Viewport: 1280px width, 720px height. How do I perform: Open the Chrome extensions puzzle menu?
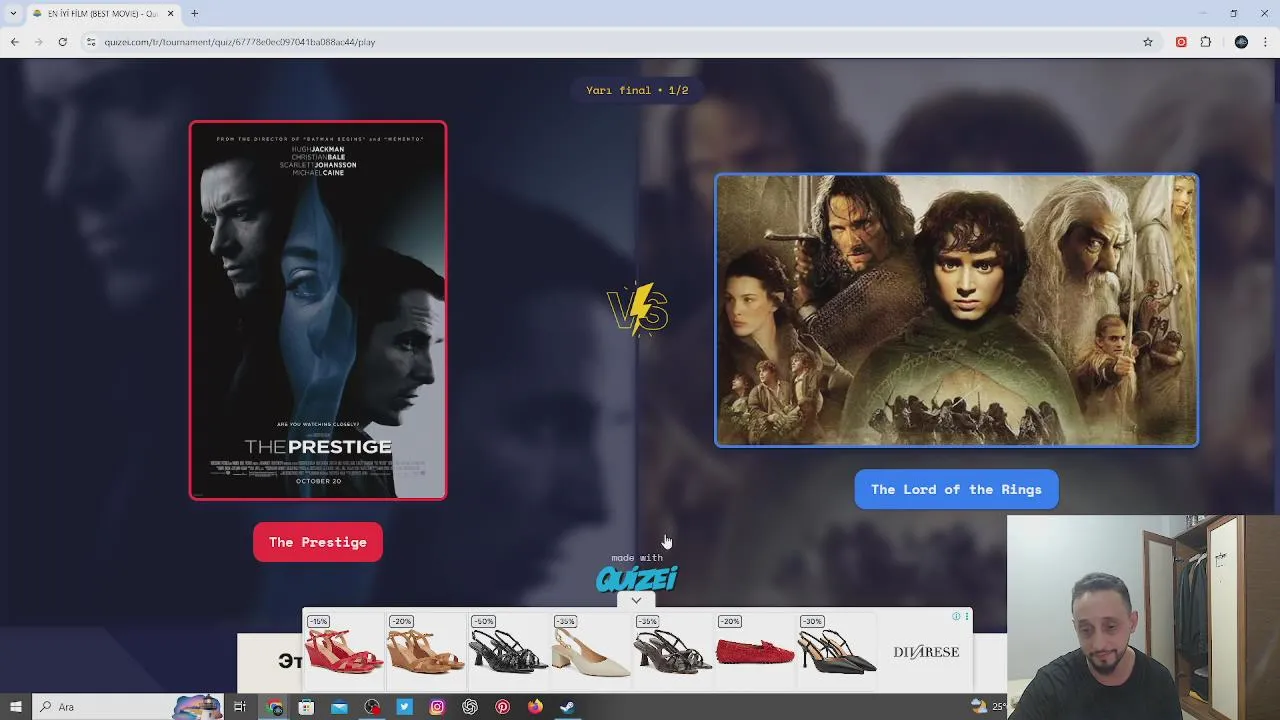tap(1205, 42)
